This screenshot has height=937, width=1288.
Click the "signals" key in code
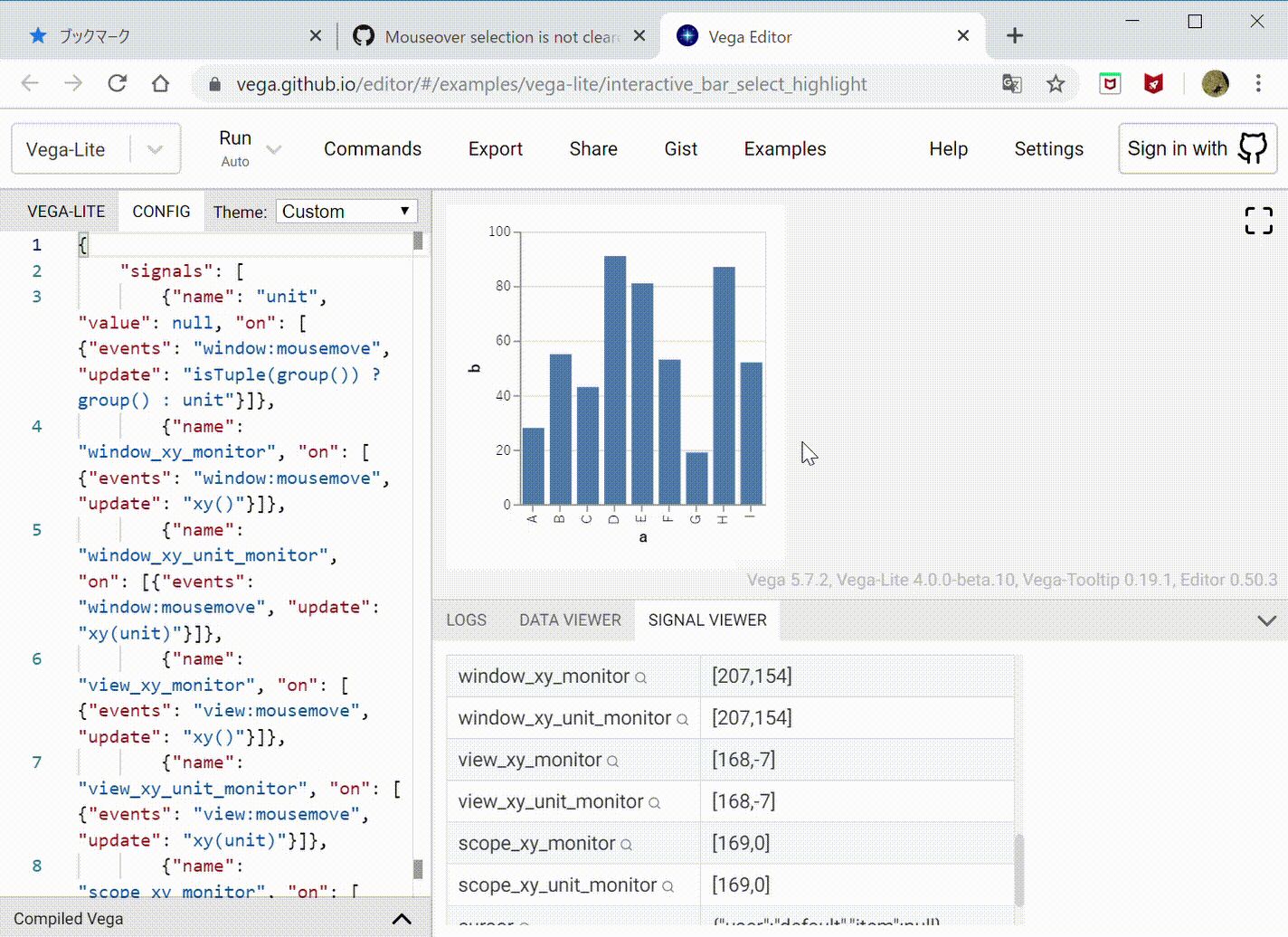pos(166,271)
